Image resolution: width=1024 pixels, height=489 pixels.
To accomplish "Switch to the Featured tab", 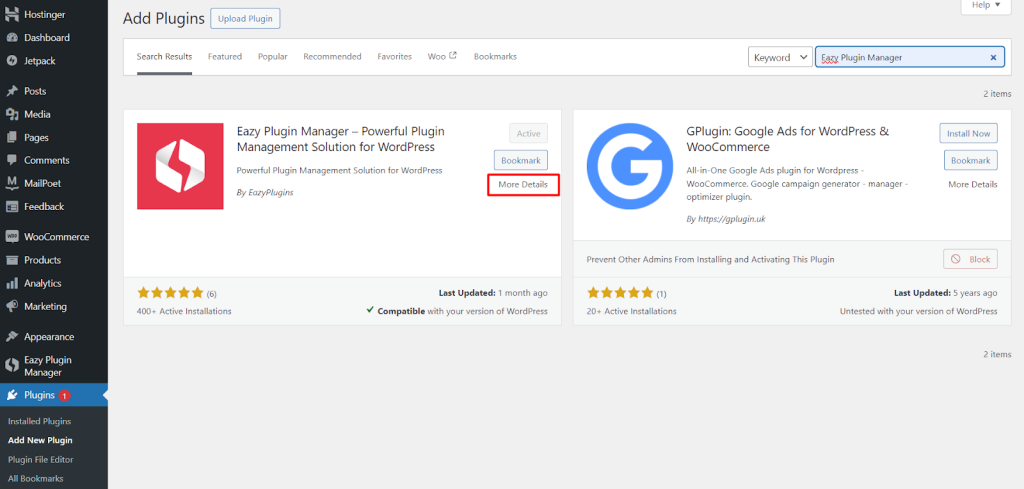I will tap(225, 57).
